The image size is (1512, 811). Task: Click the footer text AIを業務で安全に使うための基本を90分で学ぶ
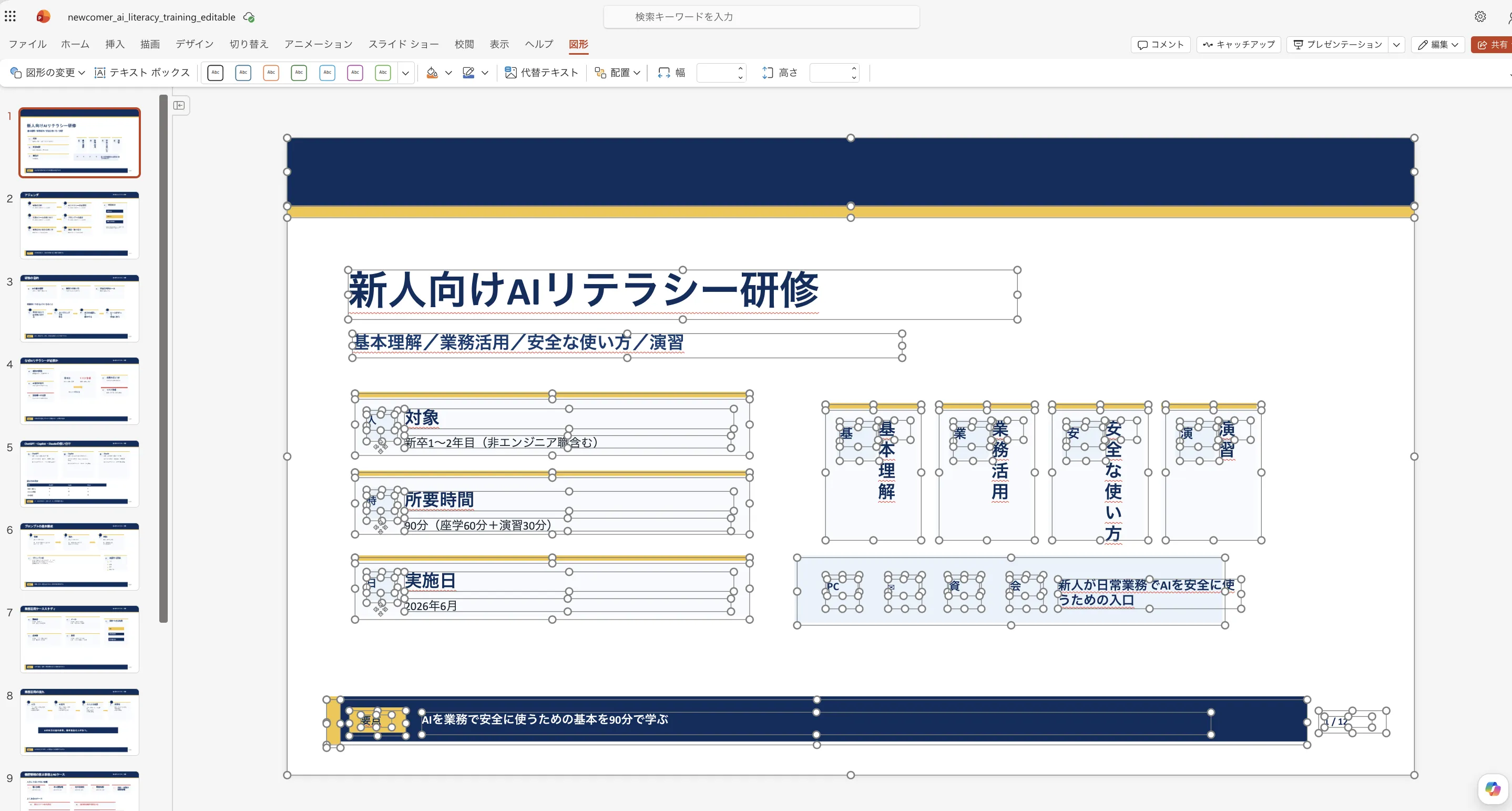545,719
